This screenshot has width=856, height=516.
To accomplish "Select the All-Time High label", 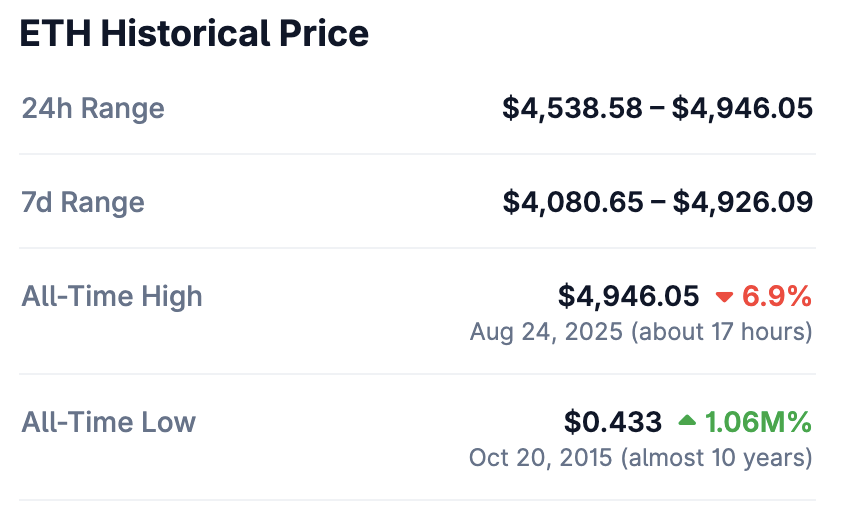I will [x=112, y=297].
